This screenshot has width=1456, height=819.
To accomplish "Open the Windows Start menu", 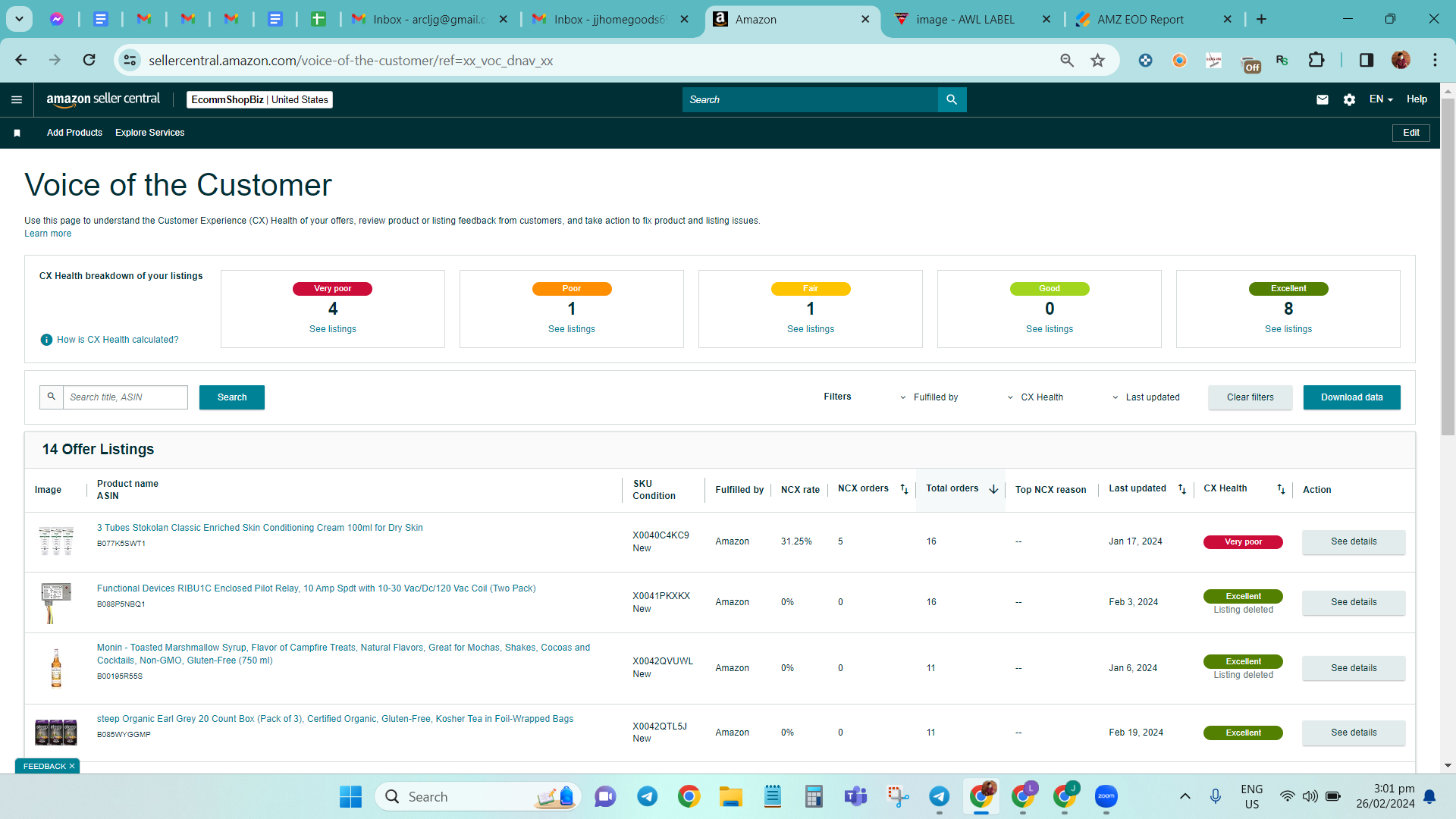I will pos(350,796).
